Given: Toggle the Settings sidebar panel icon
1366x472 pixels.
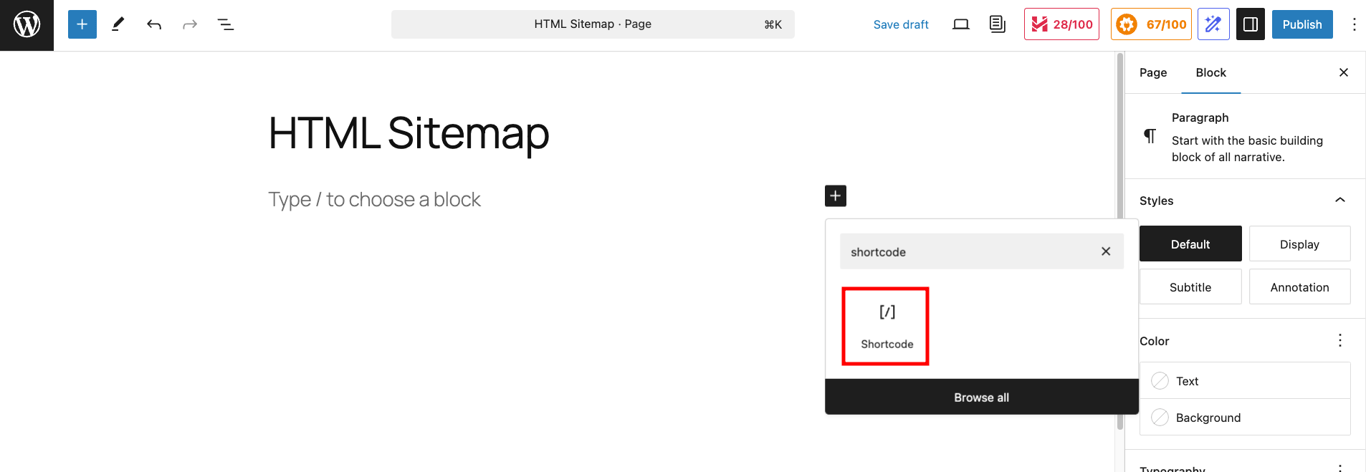Looking at the screenshot, I should 1250,24.
